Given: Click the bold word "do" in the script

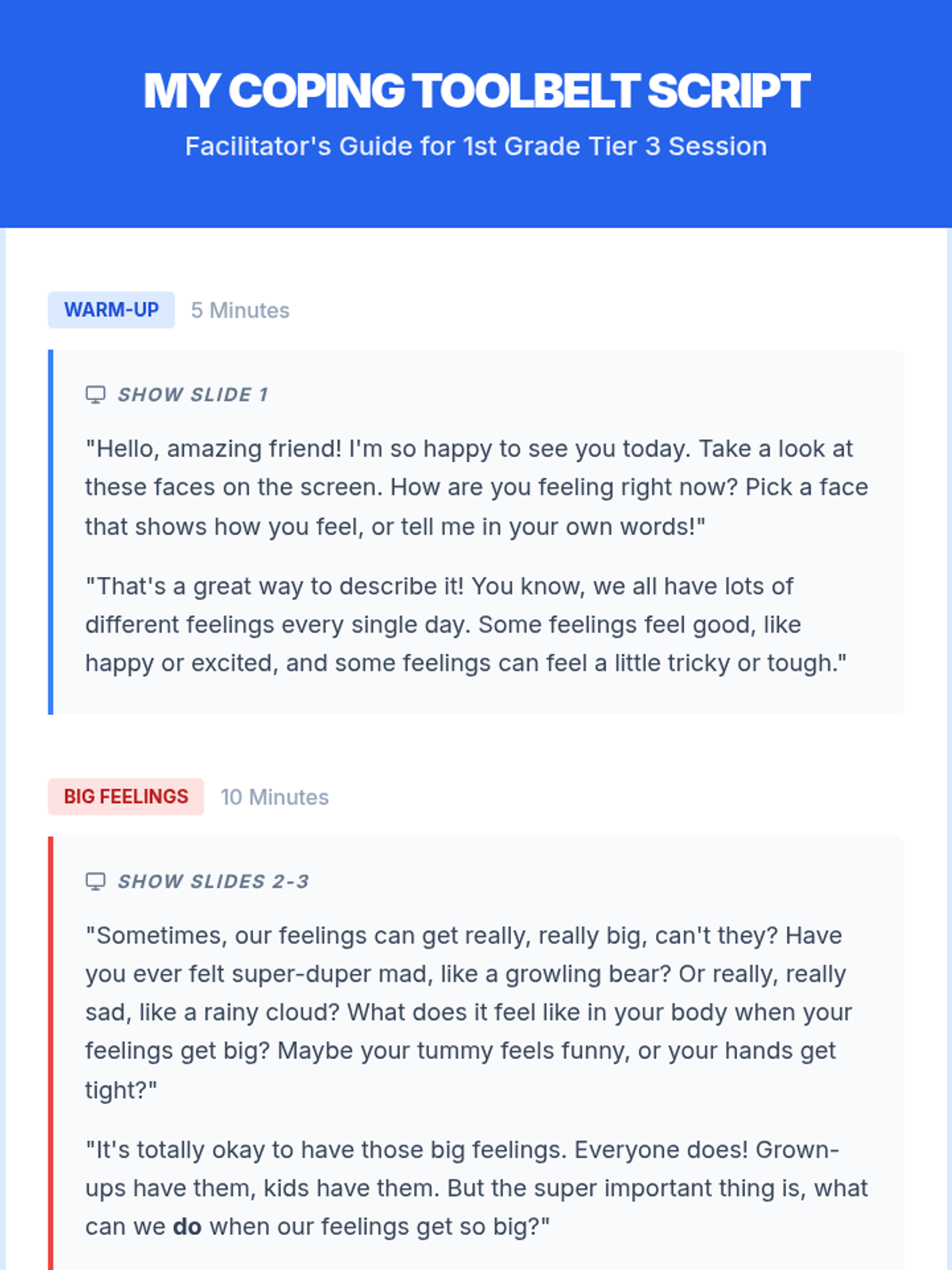Looking at the screenshot, I should click(x=187, y=1226).
